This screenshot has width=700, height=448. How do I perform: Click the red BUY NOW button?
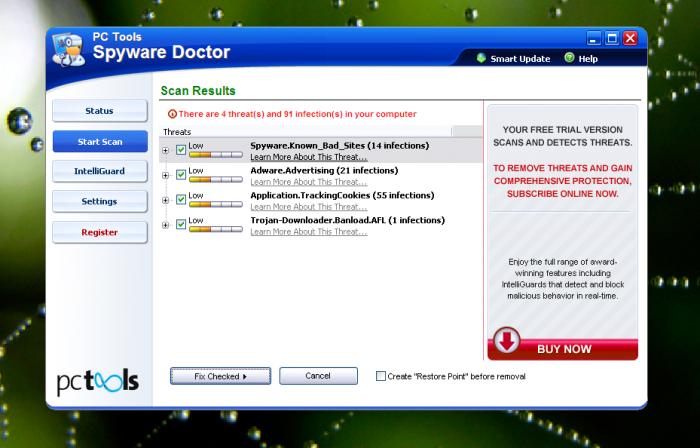coord(563,349)
